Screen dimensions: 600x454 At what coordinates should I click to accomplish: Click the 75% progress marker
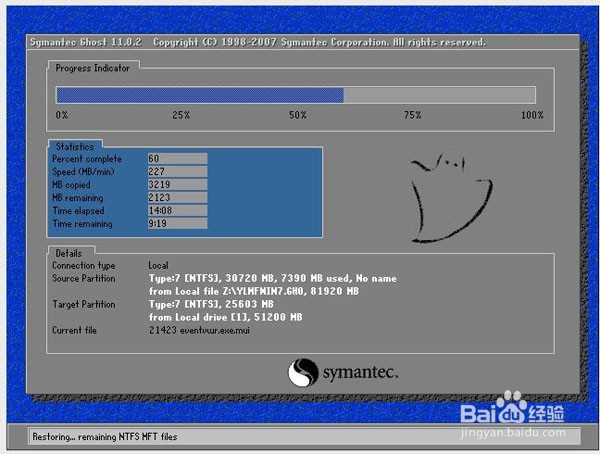[x=412, y=115]
